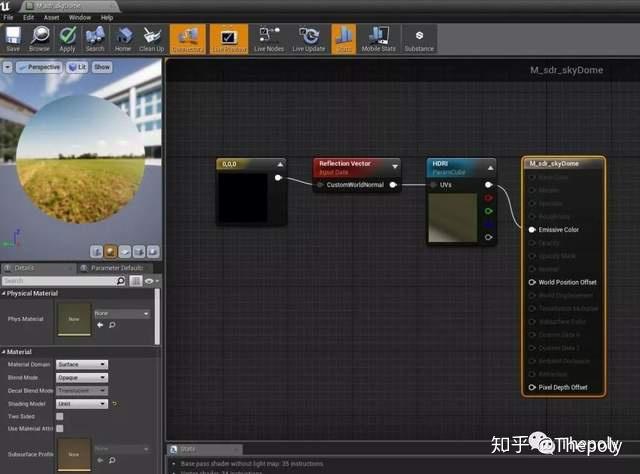Open the Blend Mode dropdown
The height and width of the screenshot is (474, 640).
tap(82, 377)
